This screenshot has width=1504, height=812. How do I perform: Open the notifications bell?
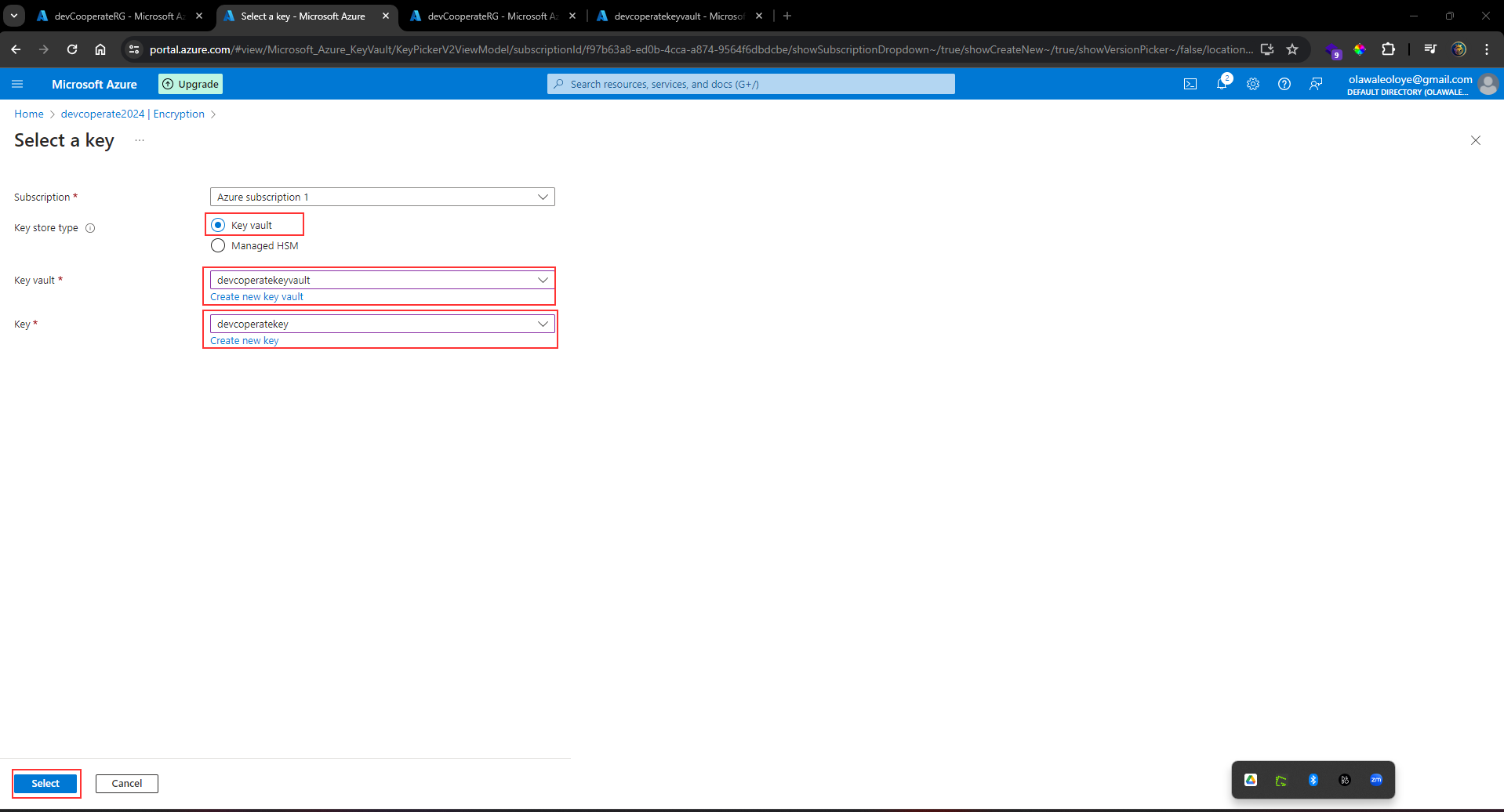pos(1222,84)
